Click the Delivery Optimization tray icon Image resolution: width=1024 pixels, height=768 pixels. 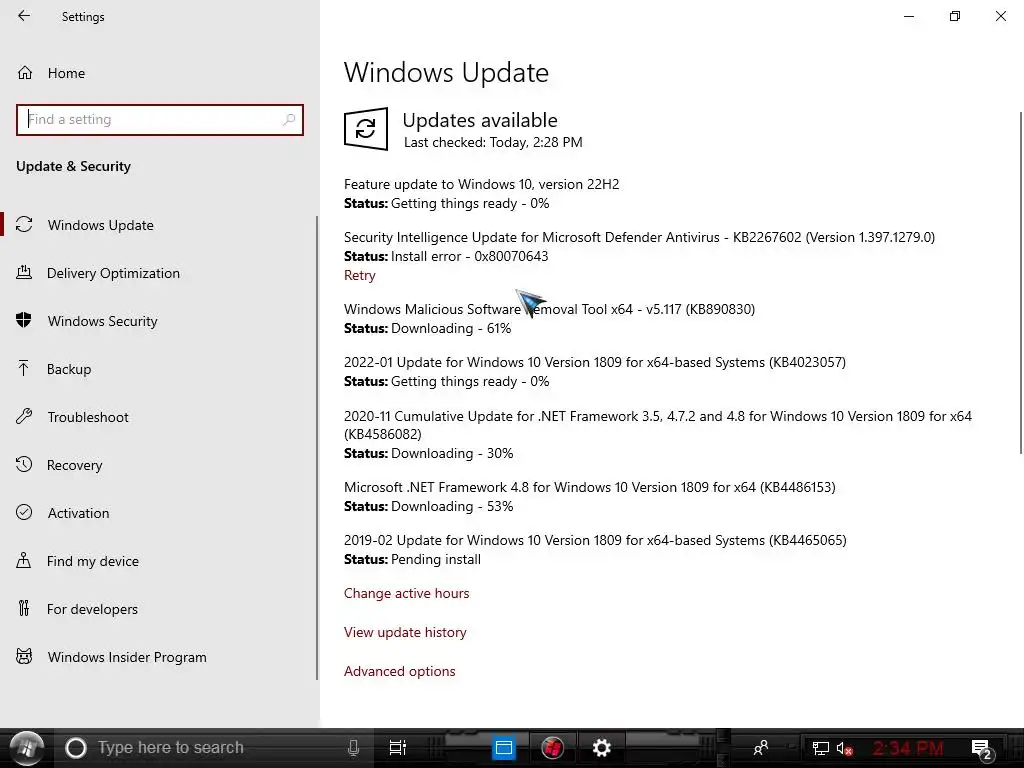pyautogui.click(x=24, y=272)
